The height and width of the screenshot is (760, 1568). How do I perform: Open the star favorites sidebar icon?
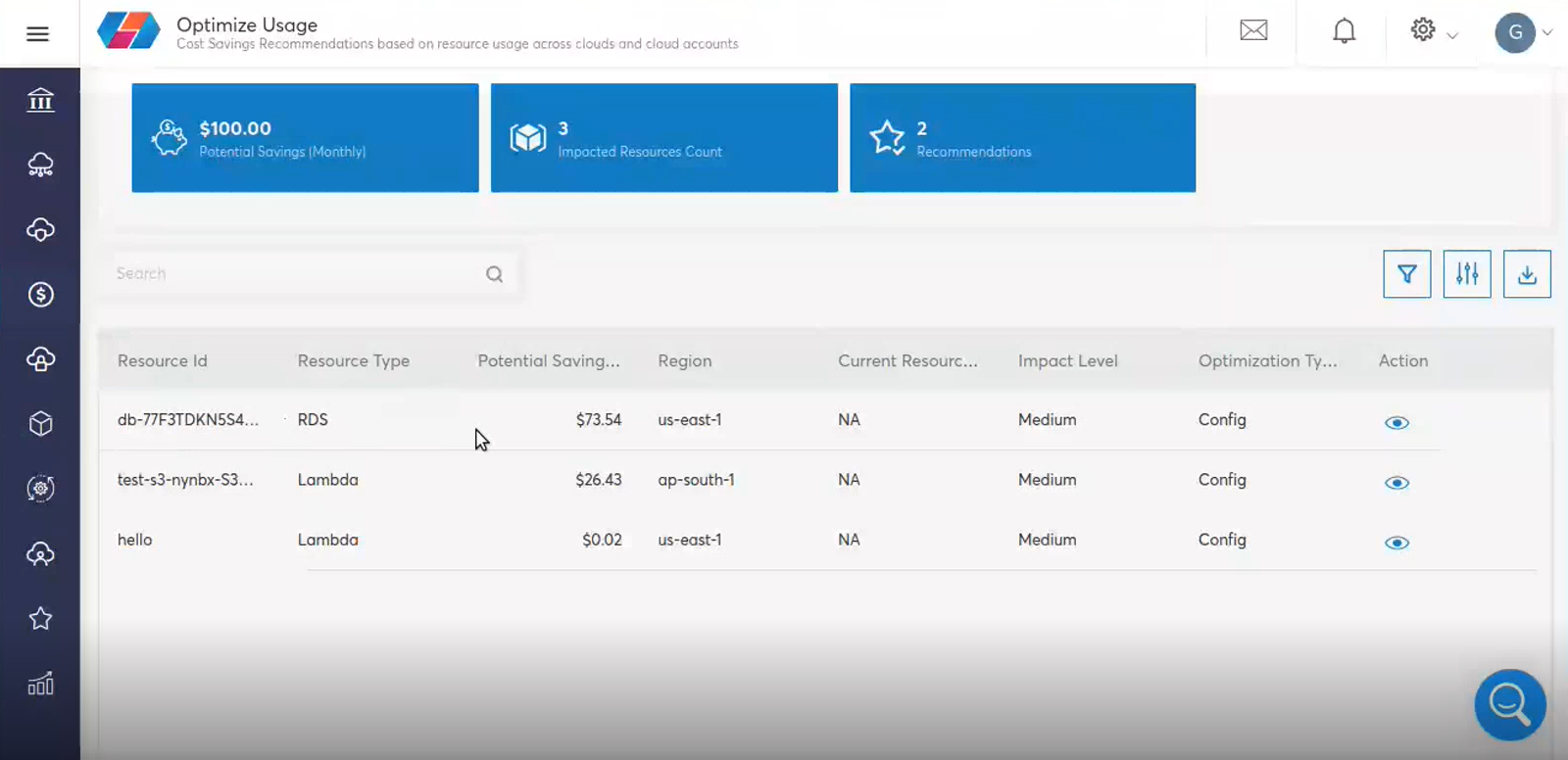point(40,618)
